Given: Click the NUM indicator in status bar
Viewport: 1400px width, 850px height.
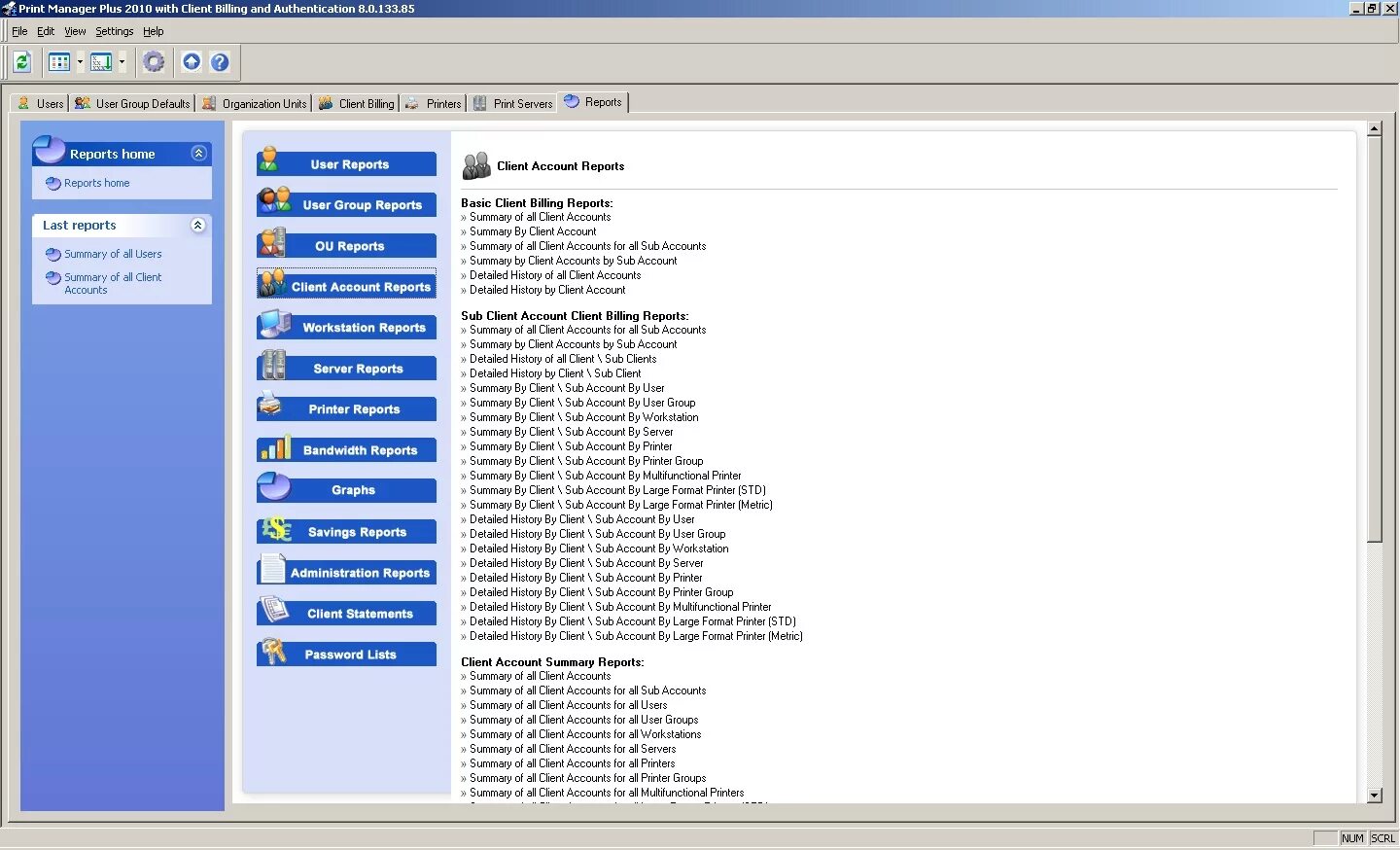Looking at the screenshot, I should (1352, 838).
